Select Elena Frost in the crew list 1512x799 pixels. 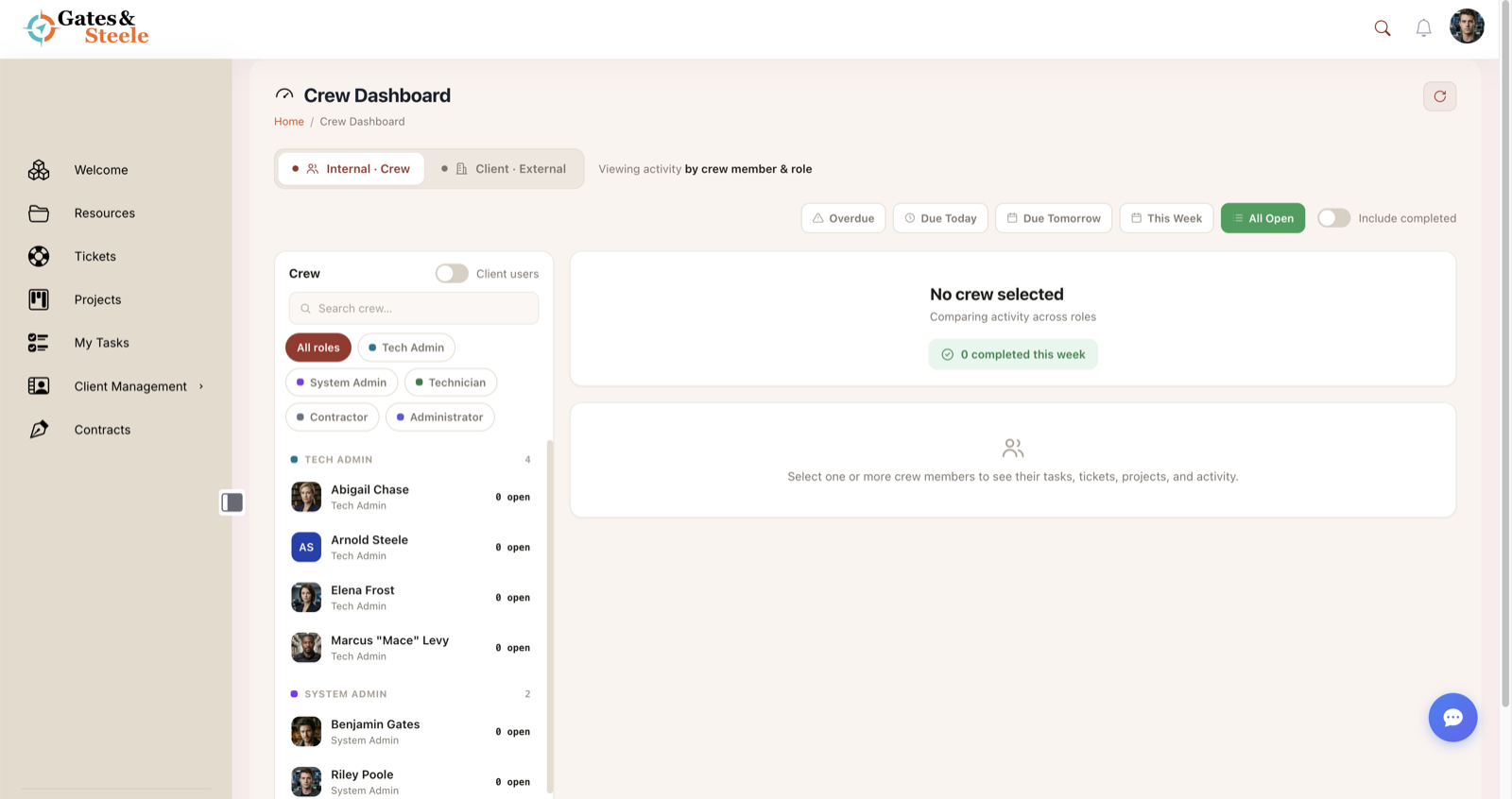(x=410, y=598)
